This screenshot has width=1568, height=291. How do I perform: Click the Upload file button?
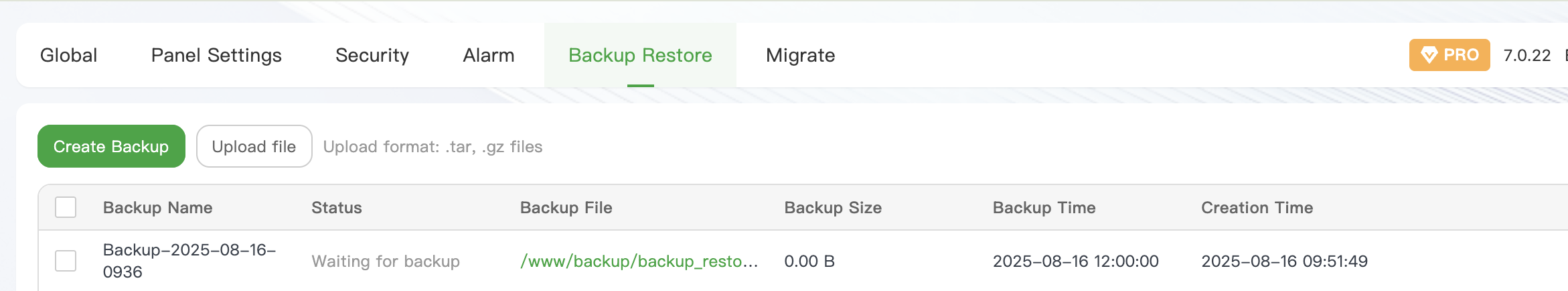(x=254, y=146)
